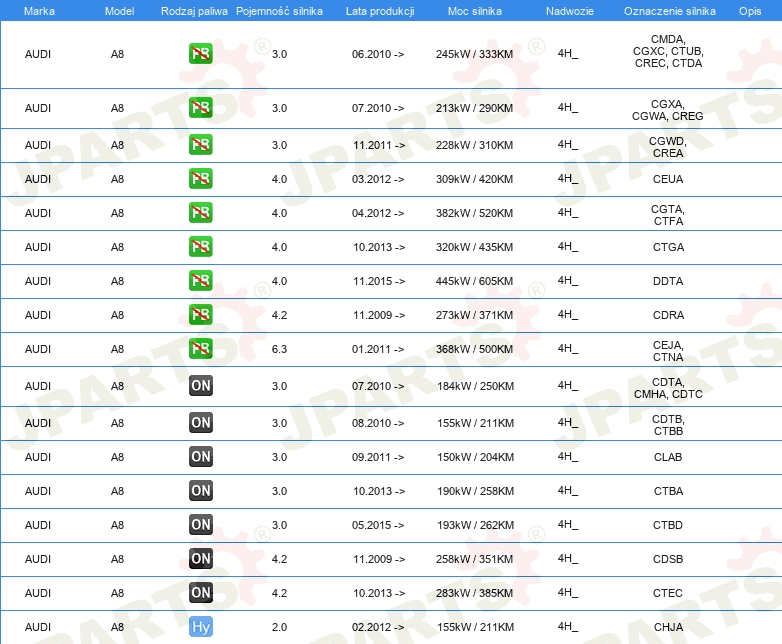Click the petrol icon in the 6.3 engine row
This screenshot has width=782, height=644.
pos(200,348)
